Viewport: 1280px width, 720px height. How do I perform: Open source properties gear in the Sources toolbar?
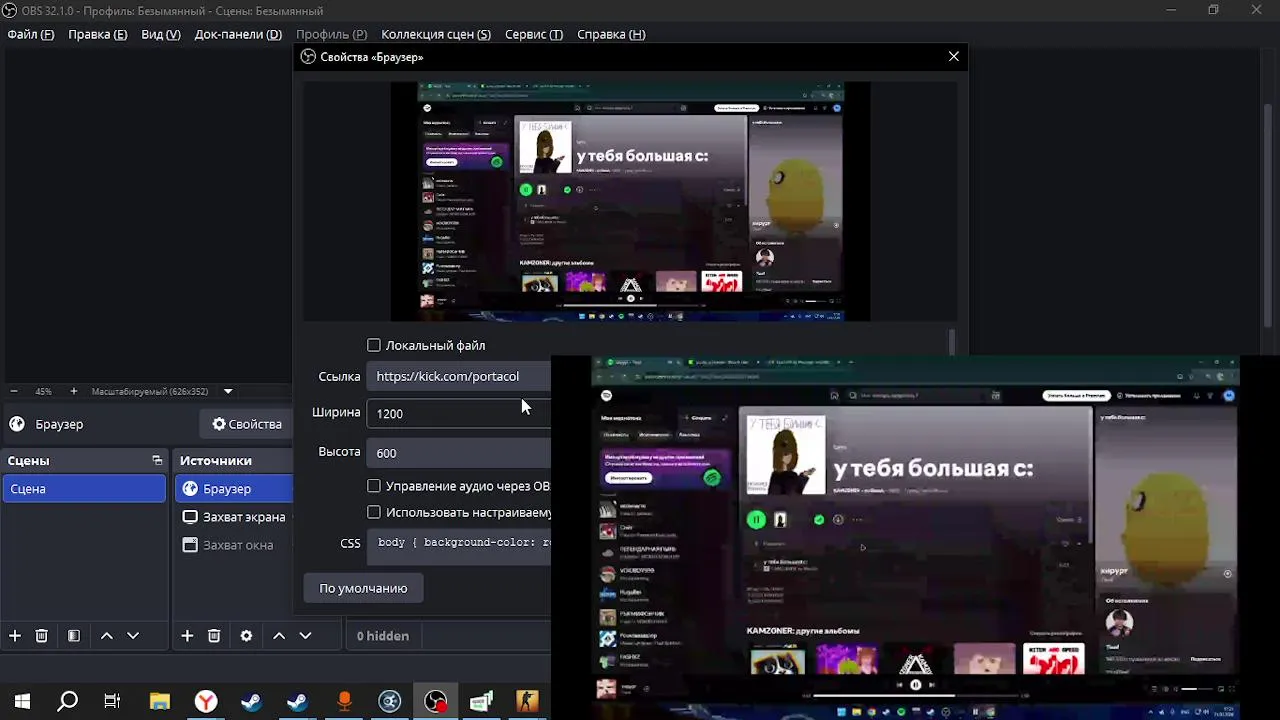tap(246, 636)
